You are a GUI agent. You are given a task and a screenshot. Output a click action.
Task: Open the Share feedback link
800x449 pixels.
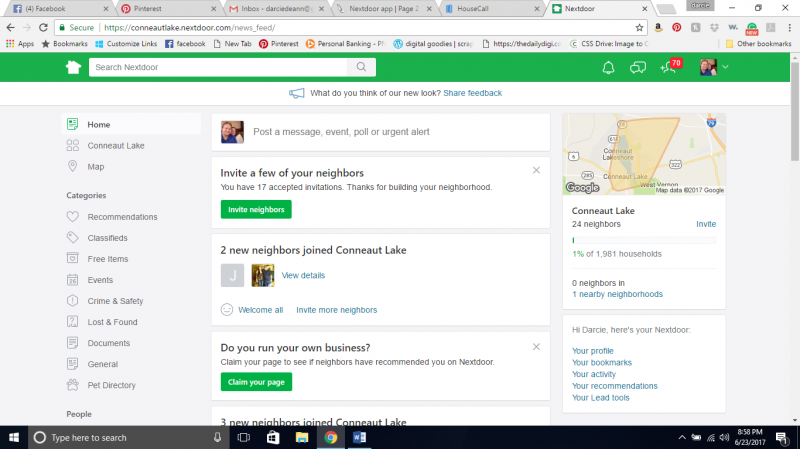473,93
